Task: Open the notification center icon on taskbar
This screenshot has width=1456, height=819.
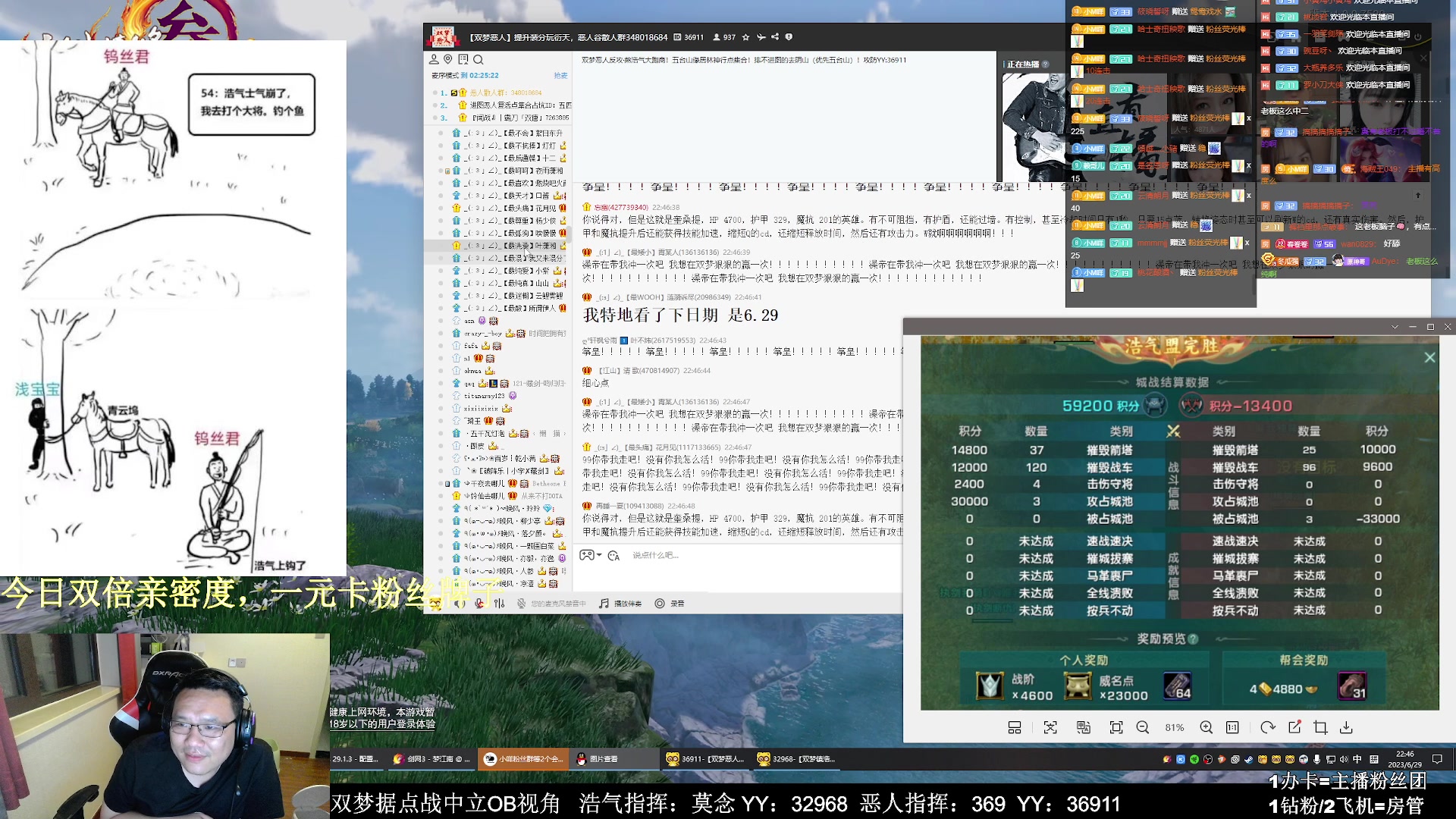Action: click(x=1437, y=759)
